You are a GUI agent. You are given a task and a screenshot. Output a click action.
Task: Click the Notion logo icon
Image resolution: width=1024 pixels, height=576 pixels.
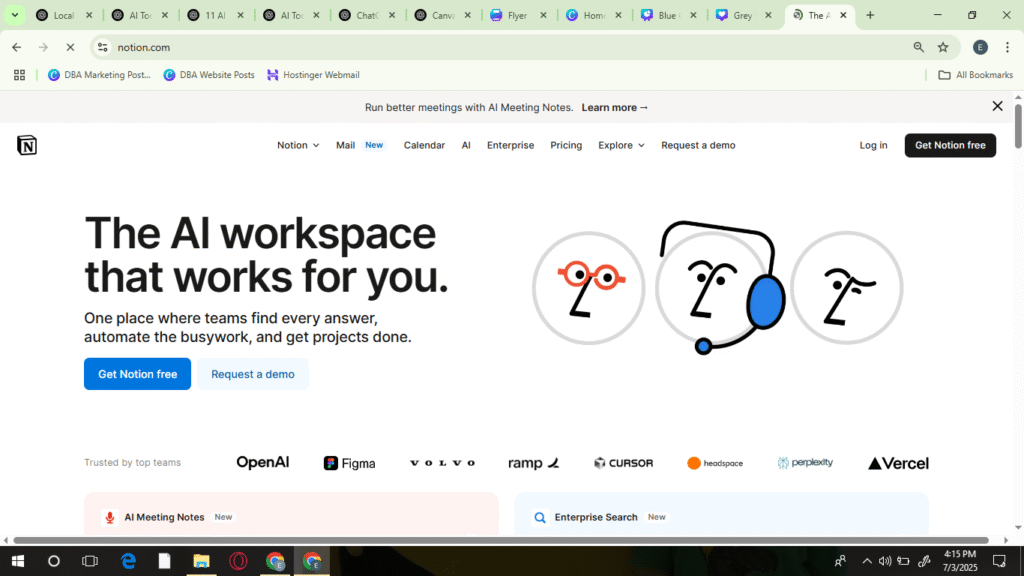click(27, 145)
